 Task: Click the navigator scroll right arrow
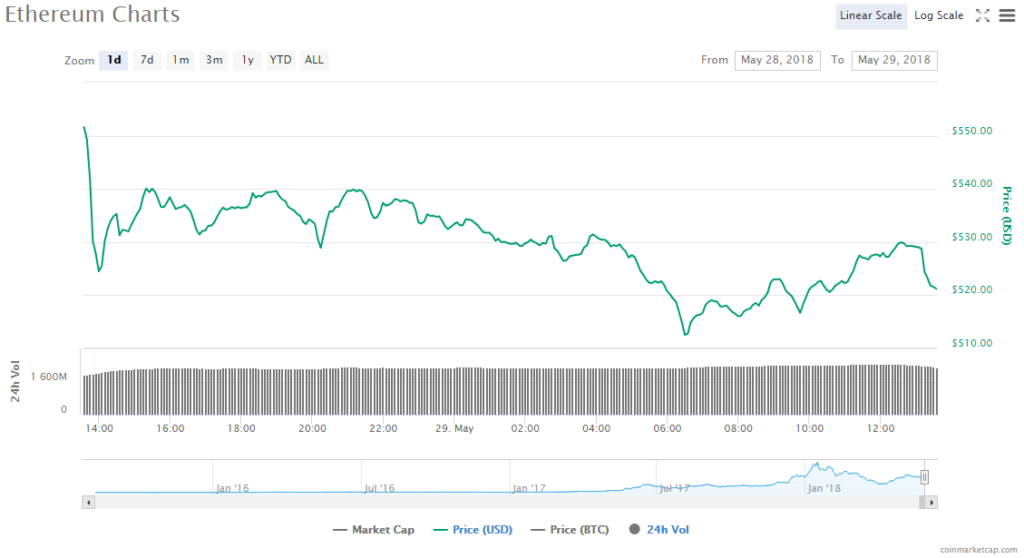[x=931, y=502]
